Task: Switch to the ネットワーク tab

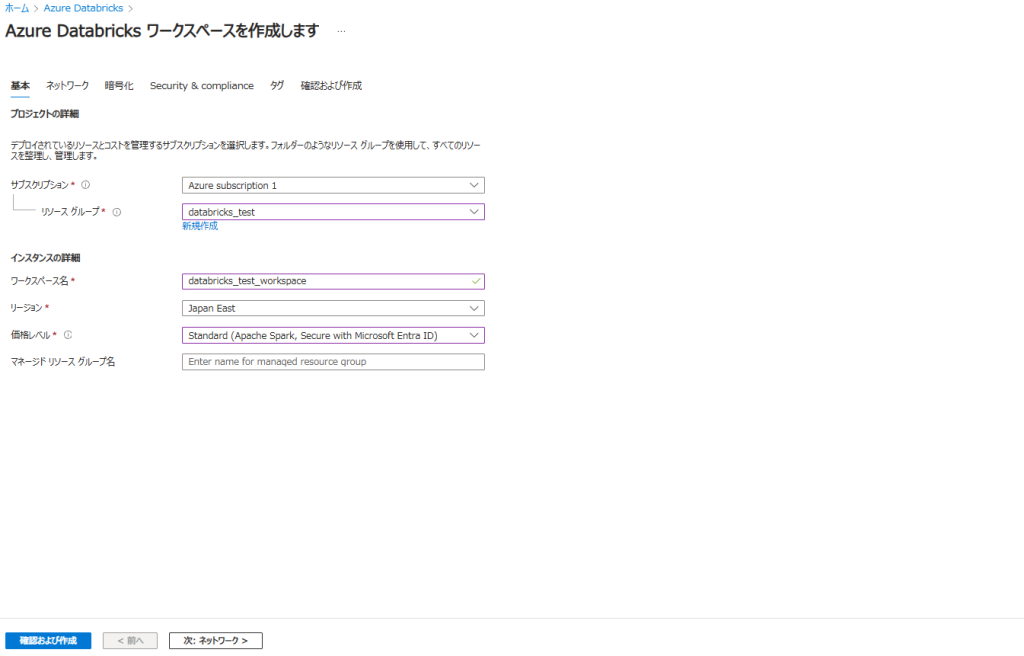Action: coord(67,86)
